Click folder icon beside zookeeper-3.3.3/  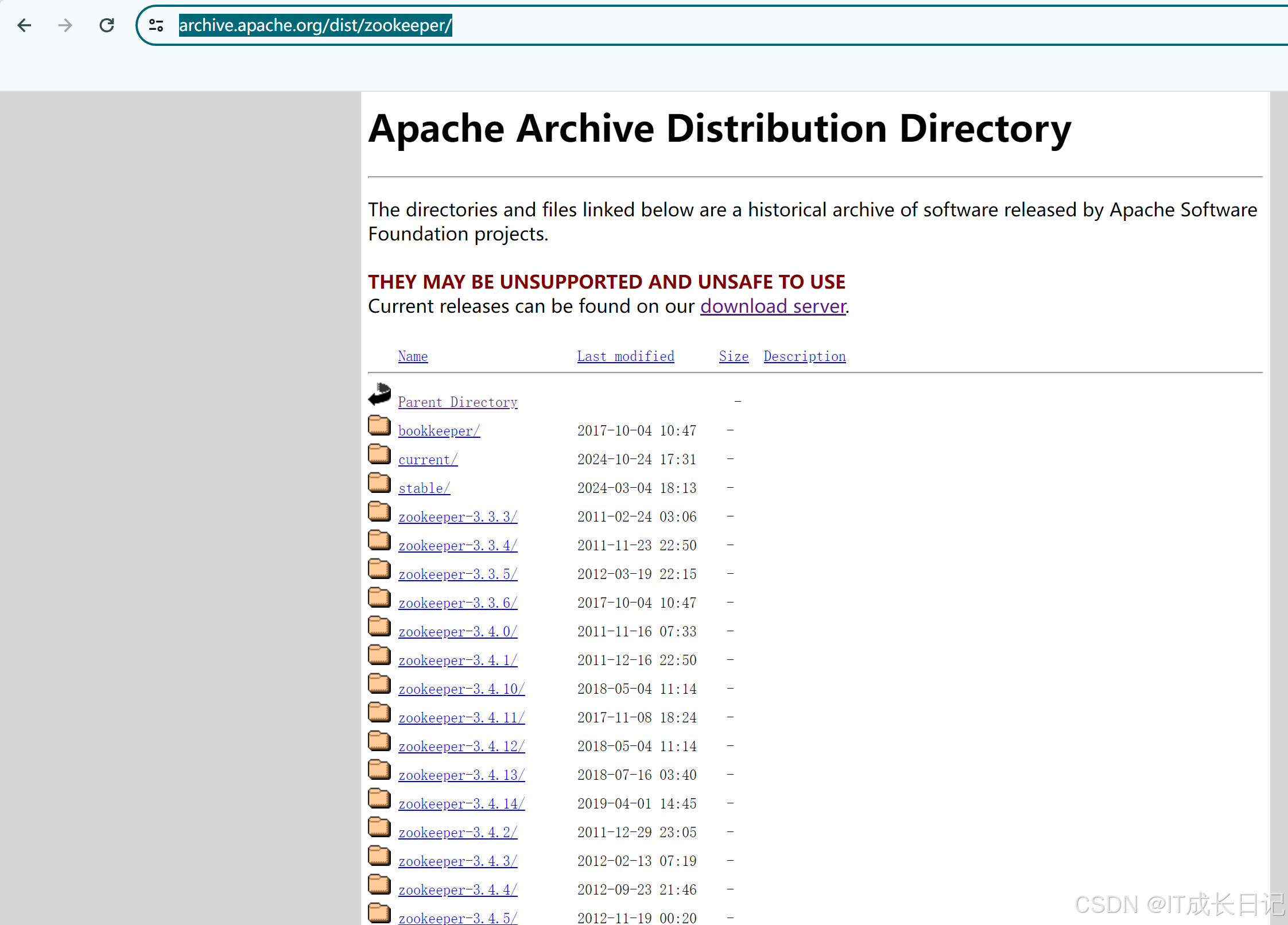[x=379, y=512]
